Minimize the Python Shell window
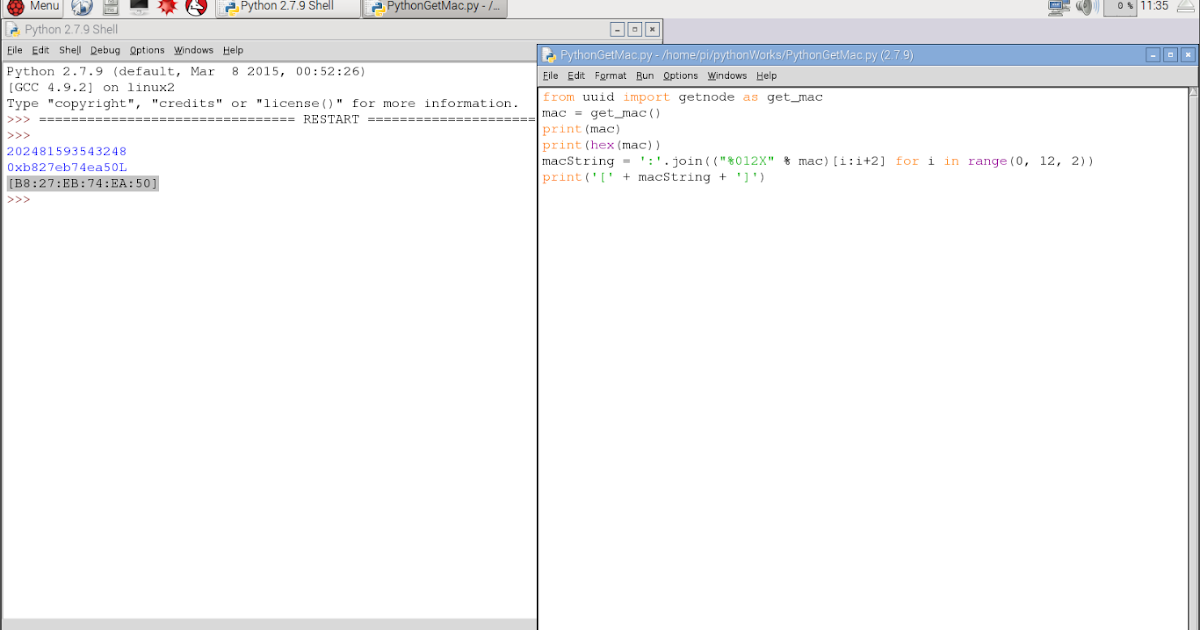The width and height of the screenshot is (1200, 630). [x=617, y=30]
